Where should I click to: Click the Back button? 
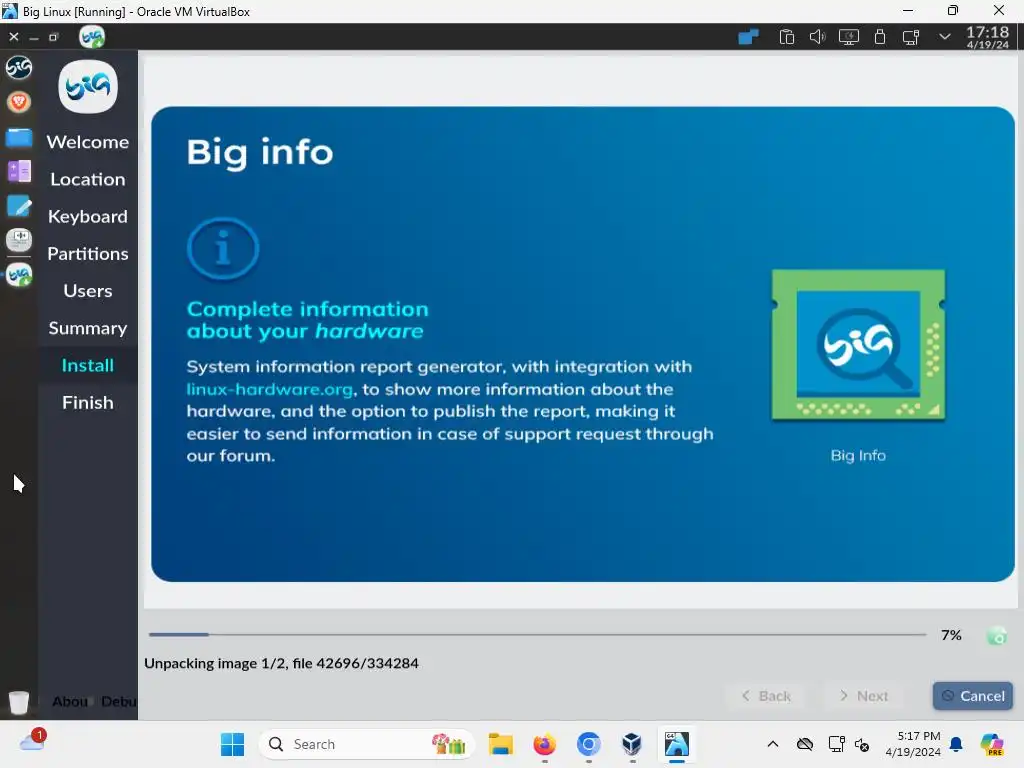pyautogui.click(x=766, y=696)
